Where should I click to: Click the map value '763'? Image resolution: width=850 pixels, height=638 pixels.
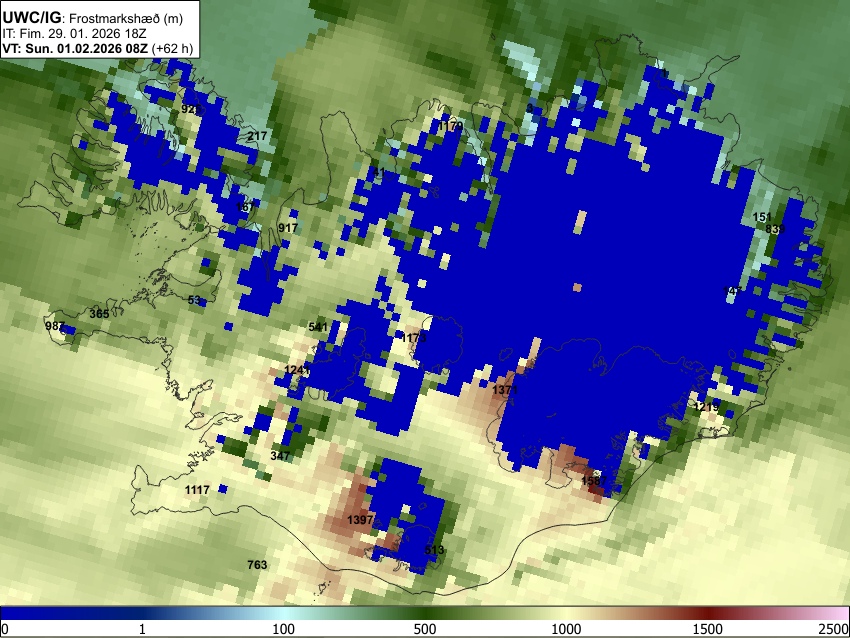click(x=257, y=565)
